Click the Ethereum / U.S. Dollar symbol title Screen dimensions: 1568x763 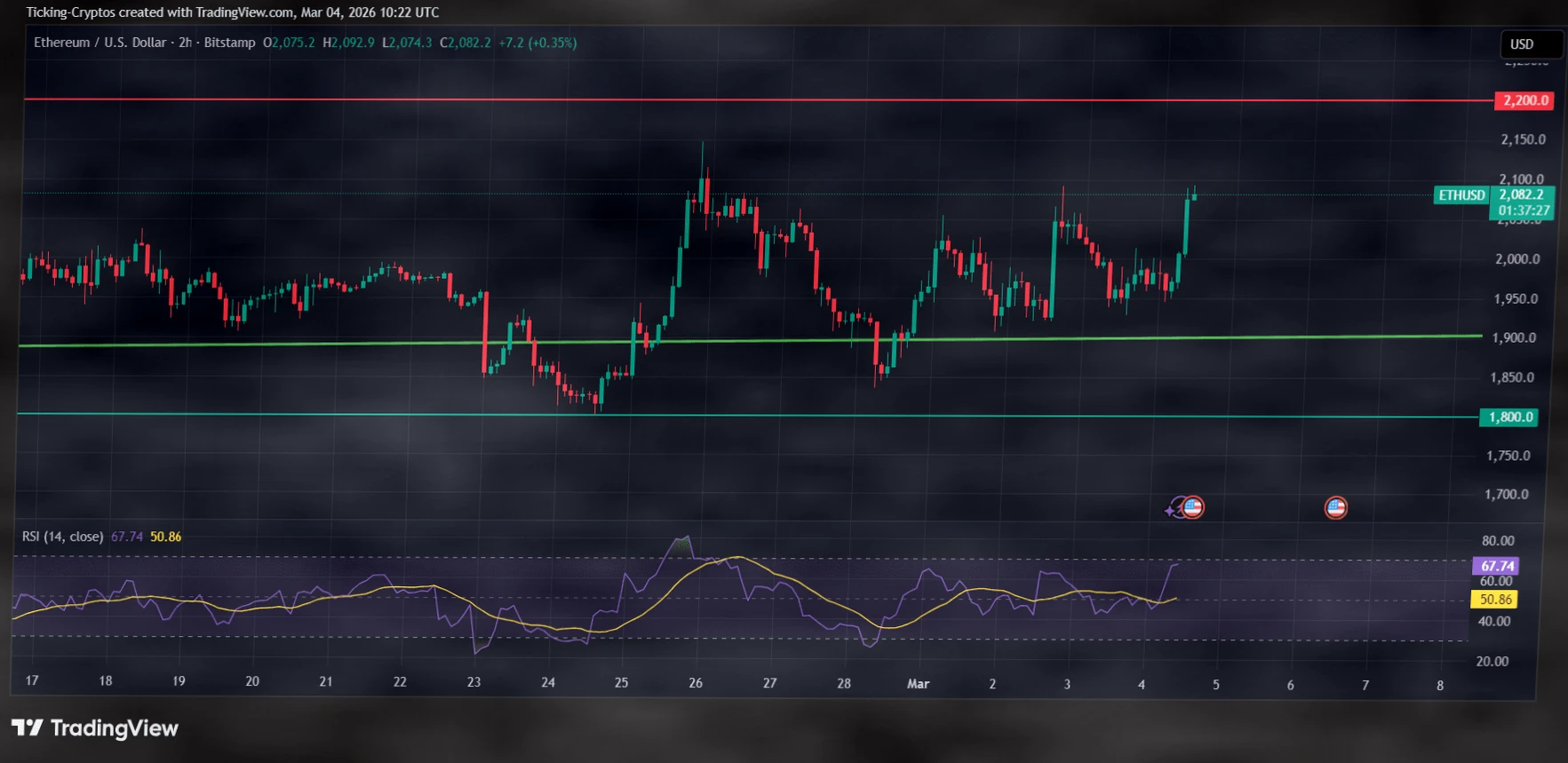pyautogui.click(x=99, y=43)
